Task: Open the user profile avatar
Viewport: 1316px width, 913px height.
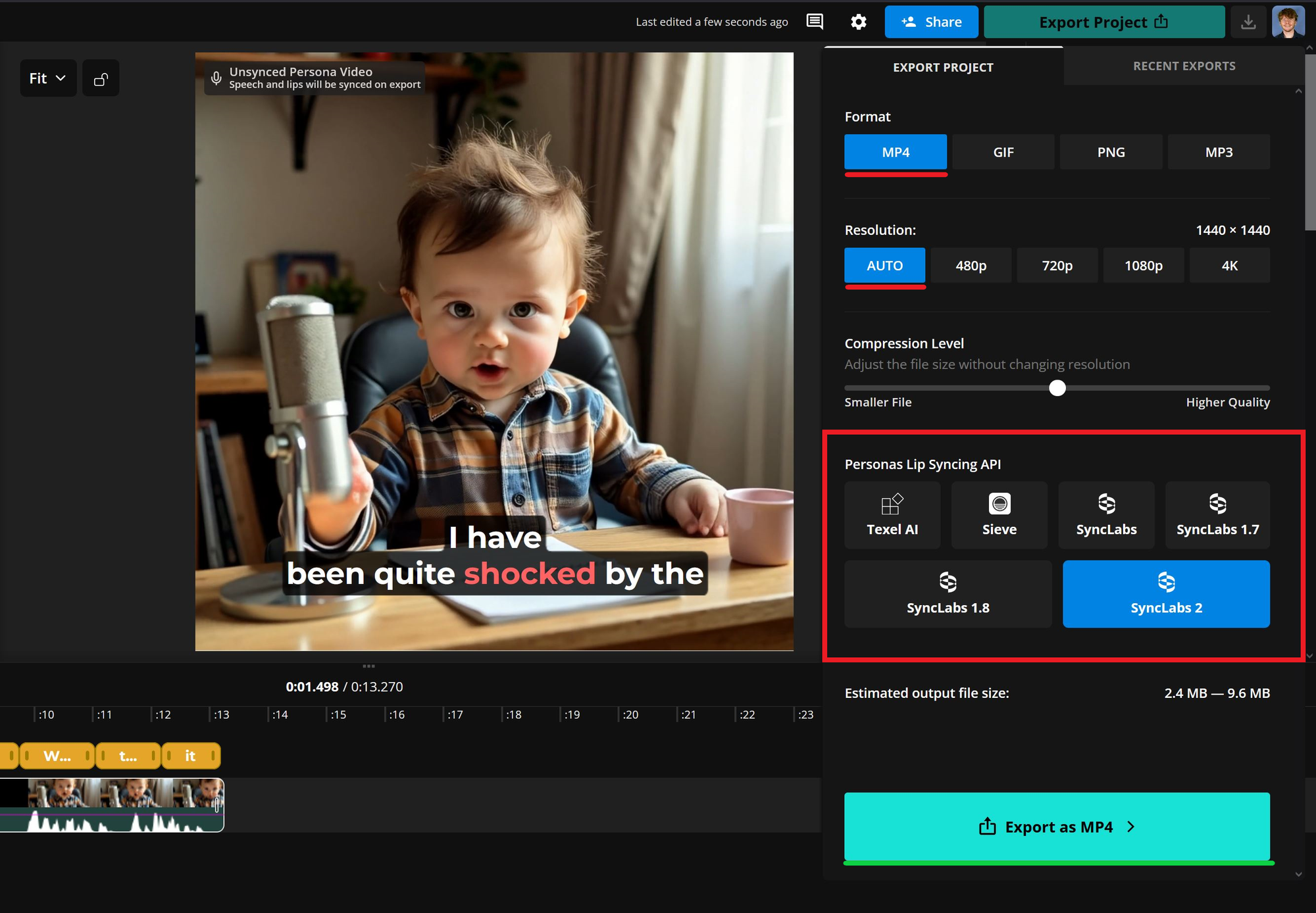Action: [1288, 22]
